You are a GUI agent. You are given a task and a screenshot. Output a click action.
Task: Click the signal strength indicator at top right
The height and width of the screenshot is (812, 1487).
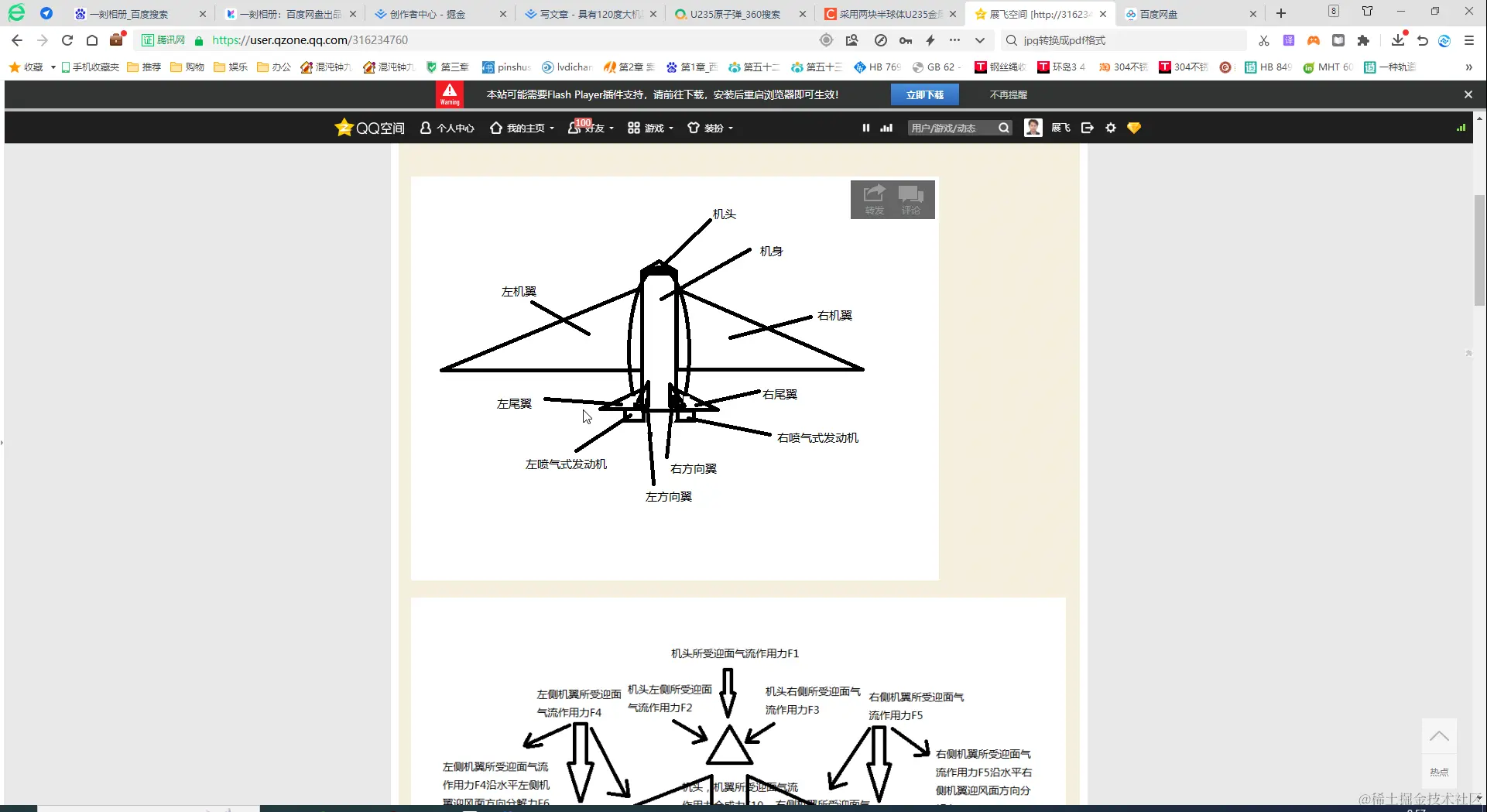coord(1461,127)
